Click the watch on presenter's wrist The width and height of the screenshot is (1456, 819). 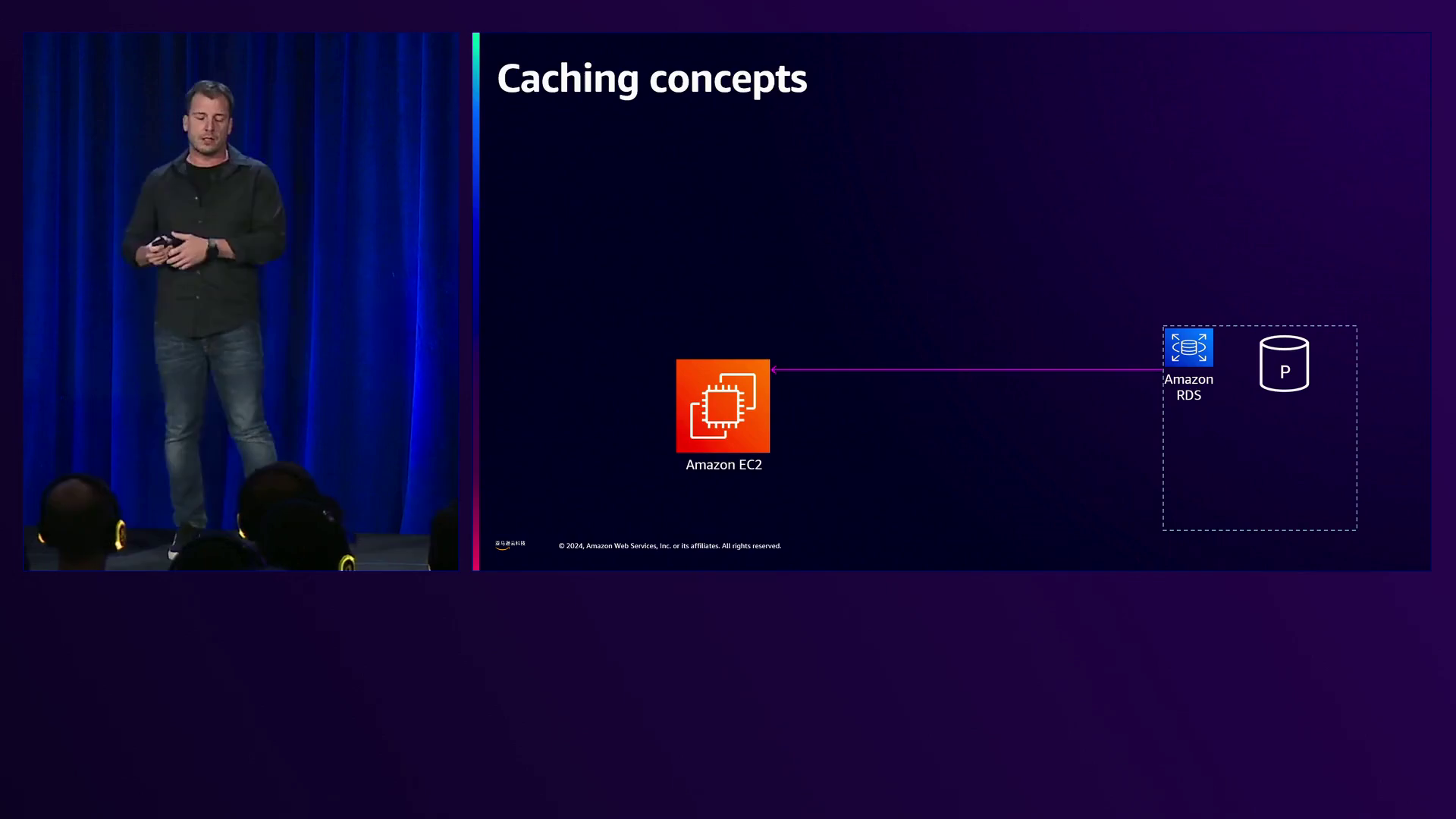coord(212,247)
